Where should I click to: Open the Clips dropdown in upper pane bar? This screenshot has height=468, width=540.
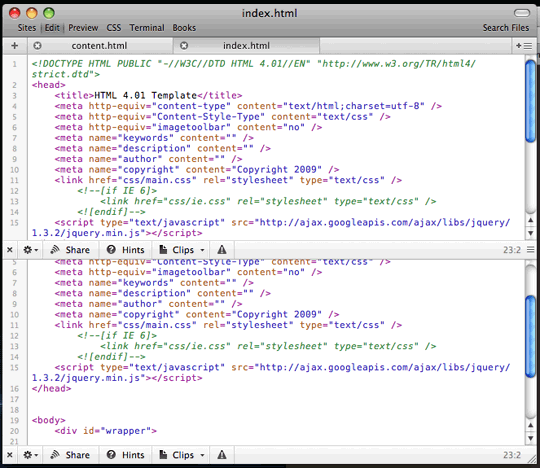coord(182,250)
